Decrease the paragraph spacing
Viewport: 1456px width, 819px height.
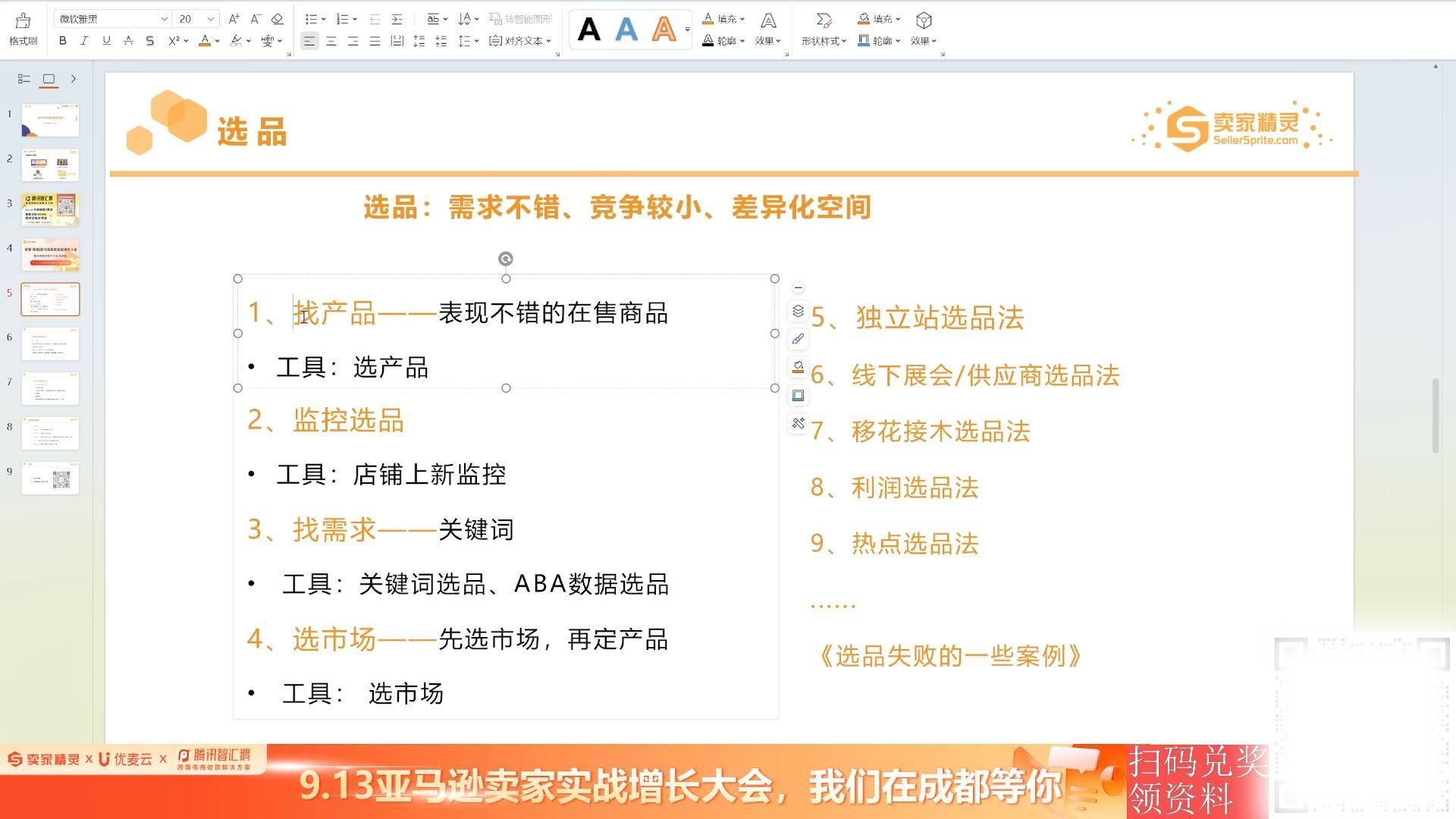(441, 41)
